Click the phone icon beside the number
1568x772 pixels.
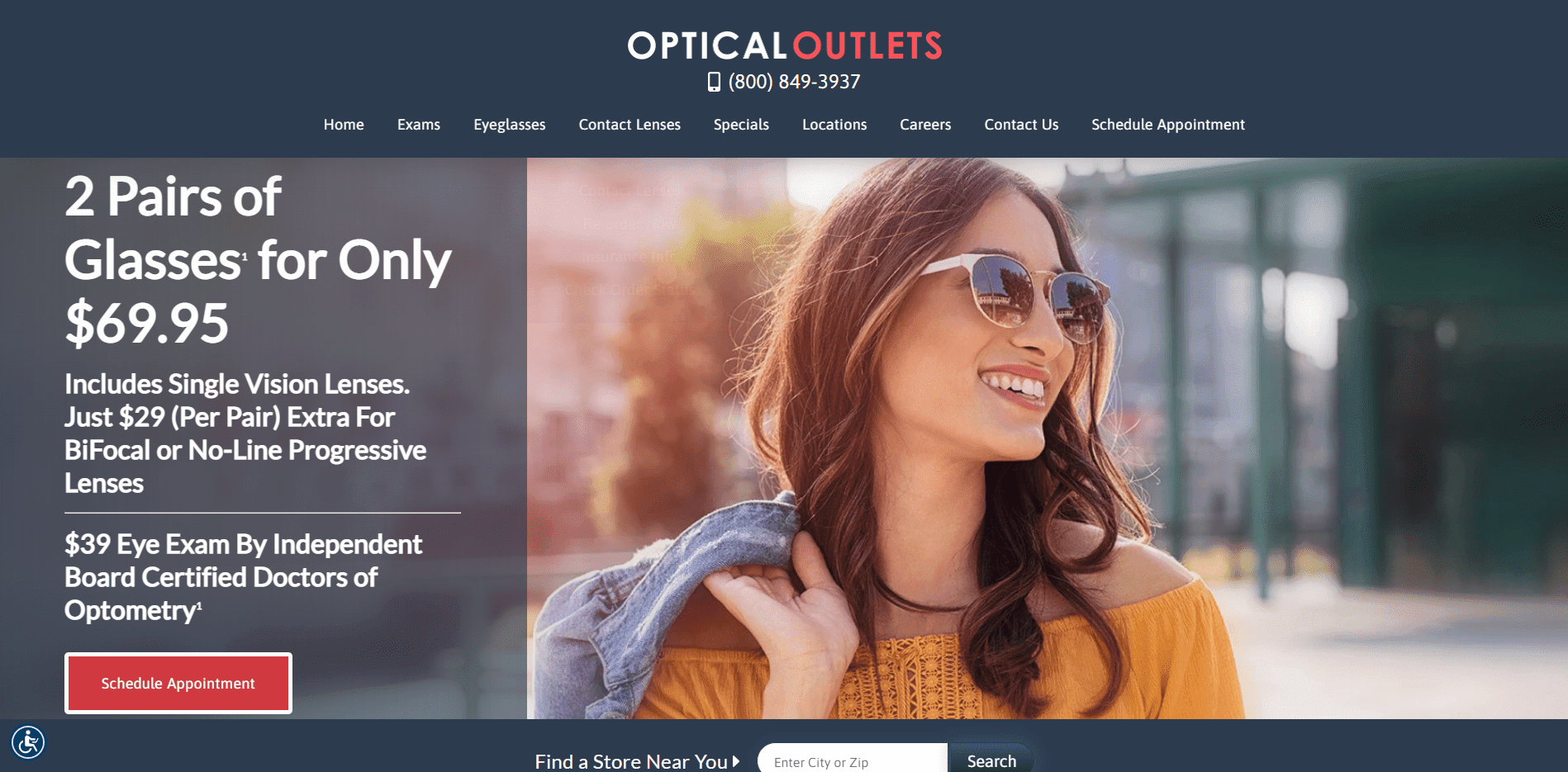coord(714,82)
